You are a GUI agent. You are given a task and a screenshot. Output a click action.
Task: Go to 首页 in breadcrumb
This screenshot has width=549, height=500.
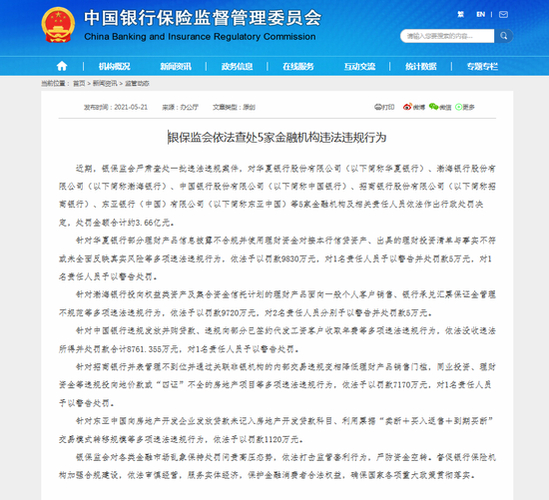pyautogui.click(x=79, y=83)
